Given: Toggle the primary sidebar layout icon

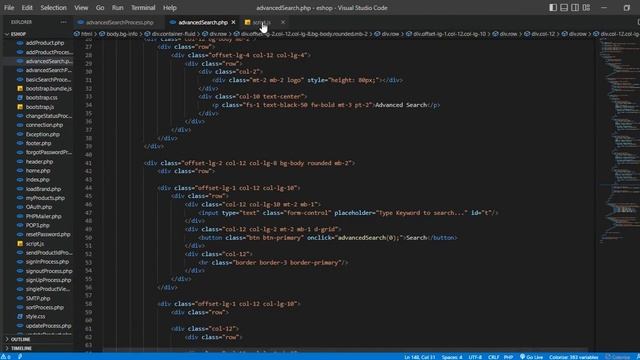Looking at the screenshot, I should pos(553,8).
